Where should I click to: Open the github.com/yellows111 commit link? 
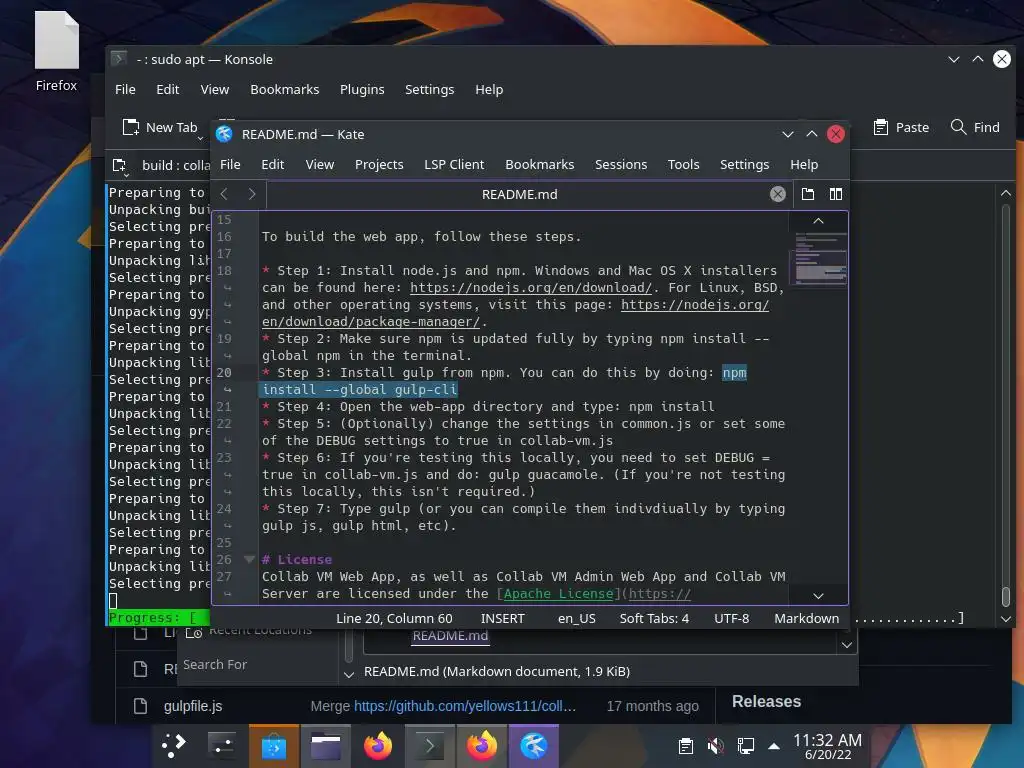[464, 706]
